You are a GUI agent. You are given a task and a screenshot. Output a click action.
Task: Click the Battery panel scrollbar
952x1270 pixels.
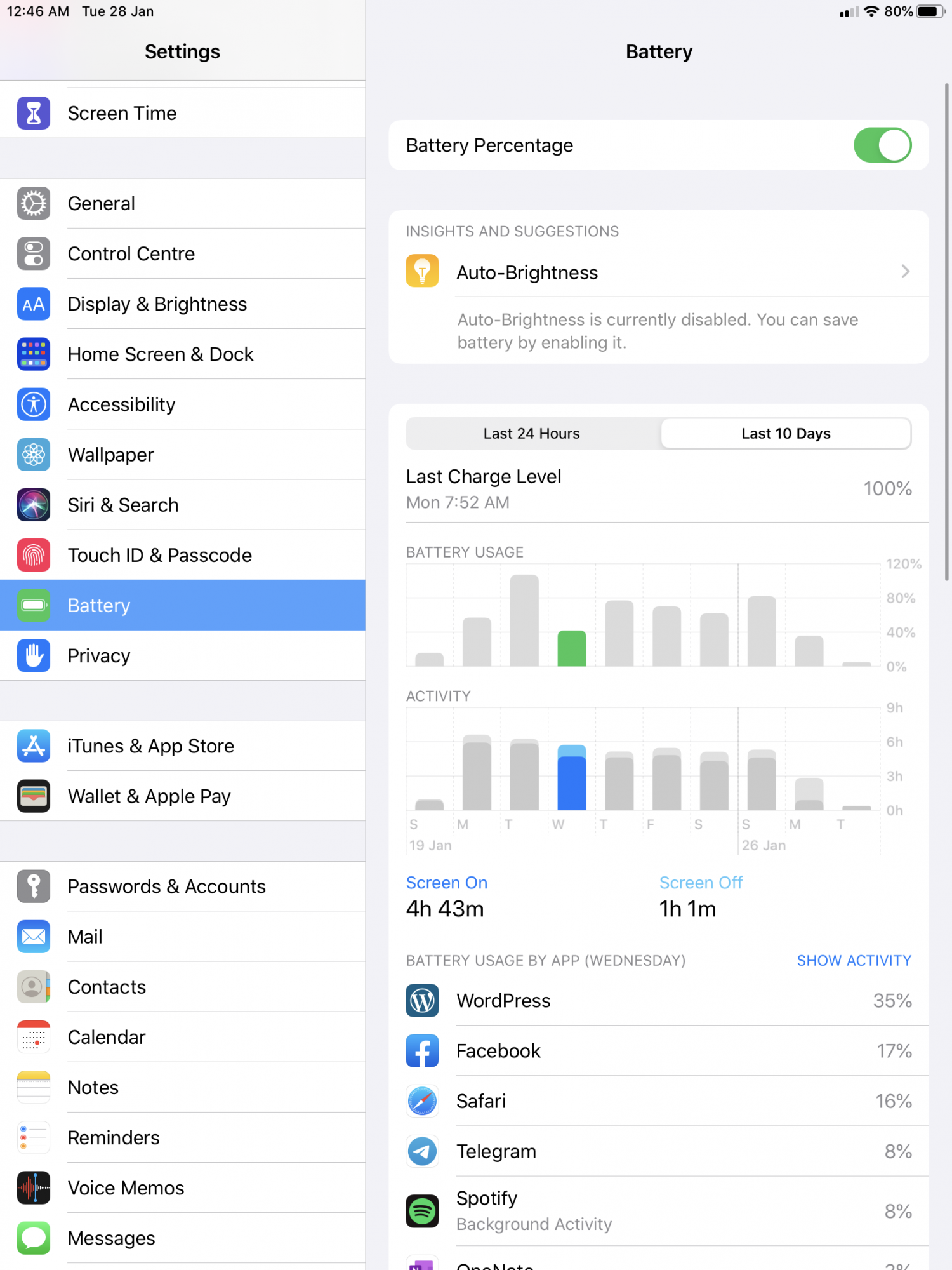(946, 330)
